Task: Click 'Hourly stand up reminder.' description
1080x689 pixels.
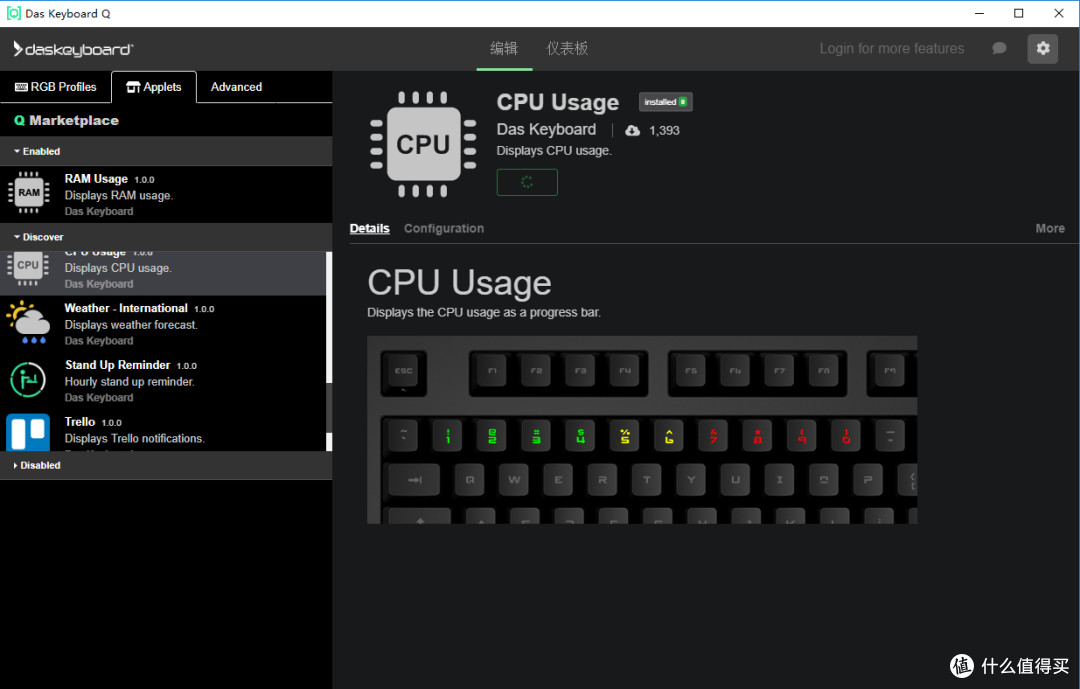Action: tap(129, 382)
